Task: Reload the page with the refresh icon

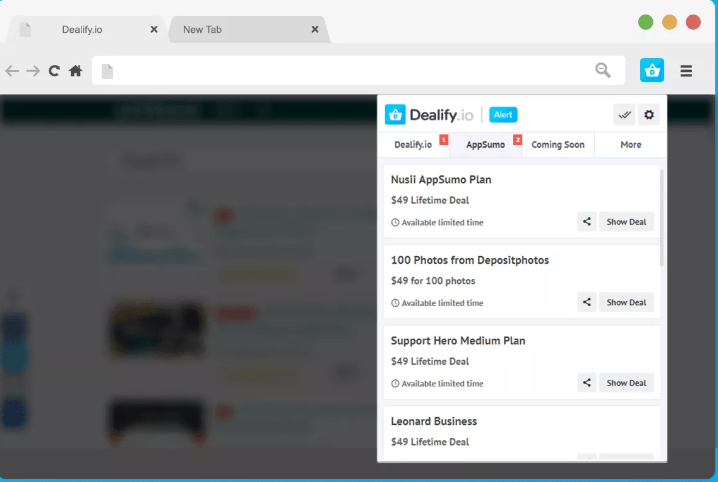Action: point(54,70)
